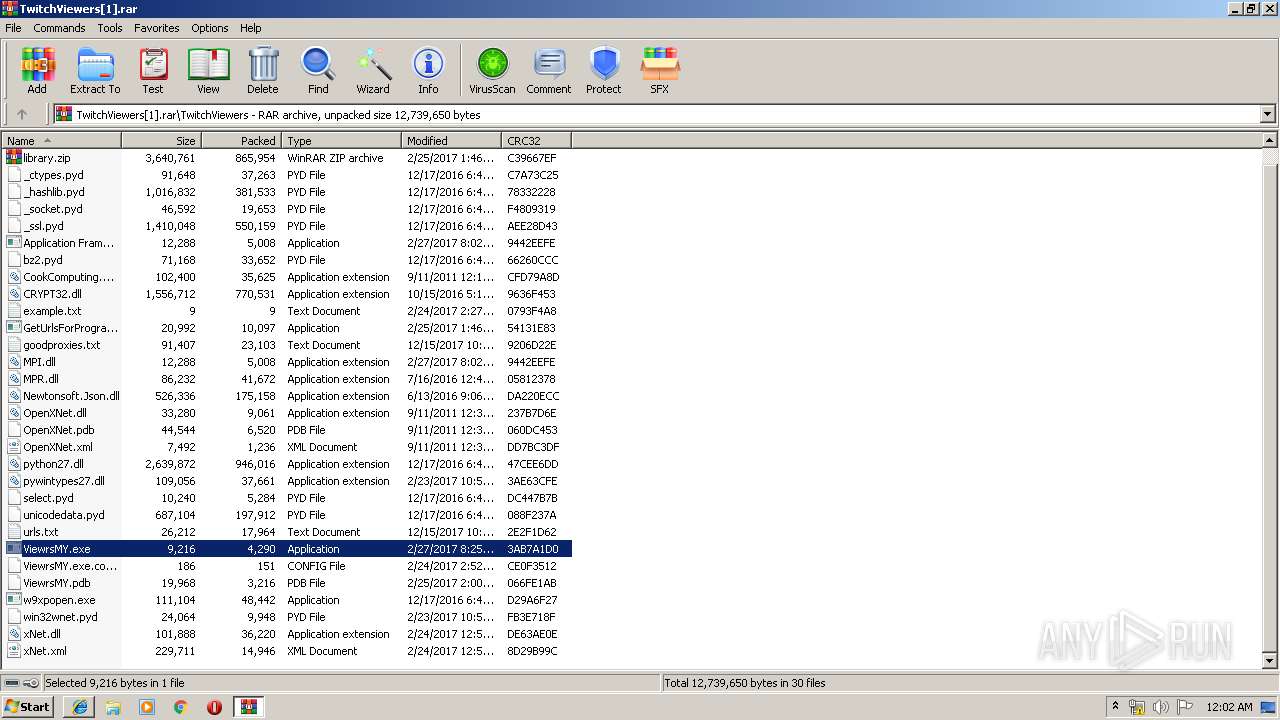Open the Options menu
This screenshot has width=1280, height=720.
[x=210, y=28]
